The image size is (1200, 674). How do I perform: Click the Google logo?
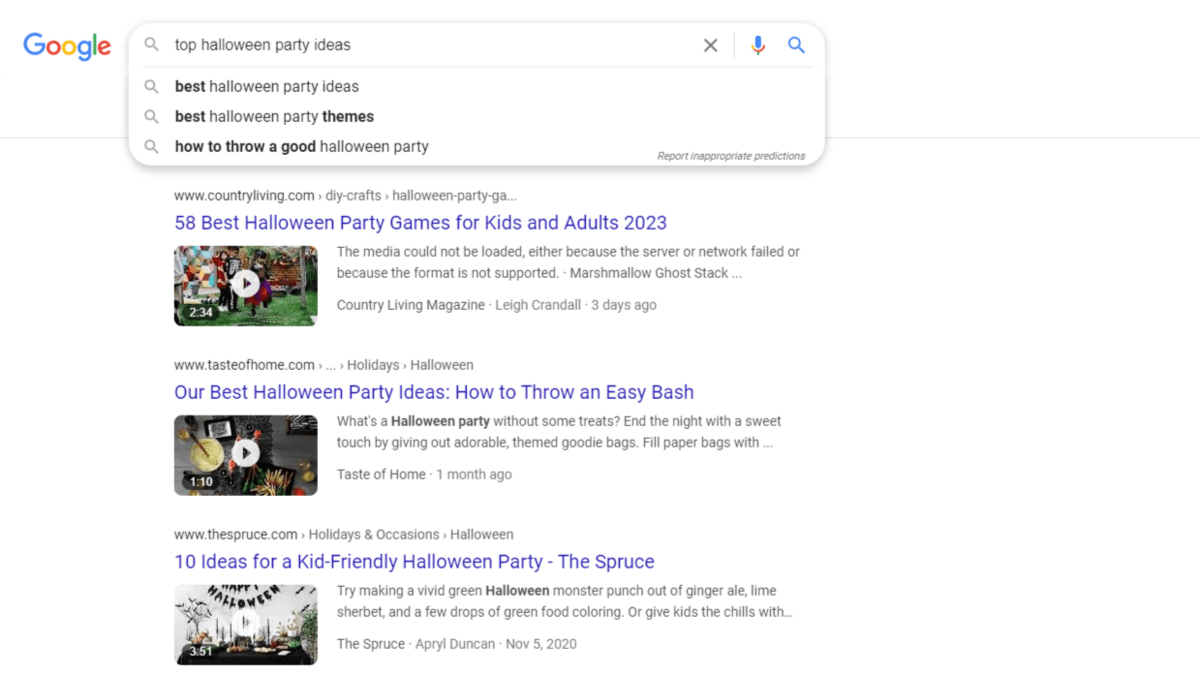(x=67, y=46)
